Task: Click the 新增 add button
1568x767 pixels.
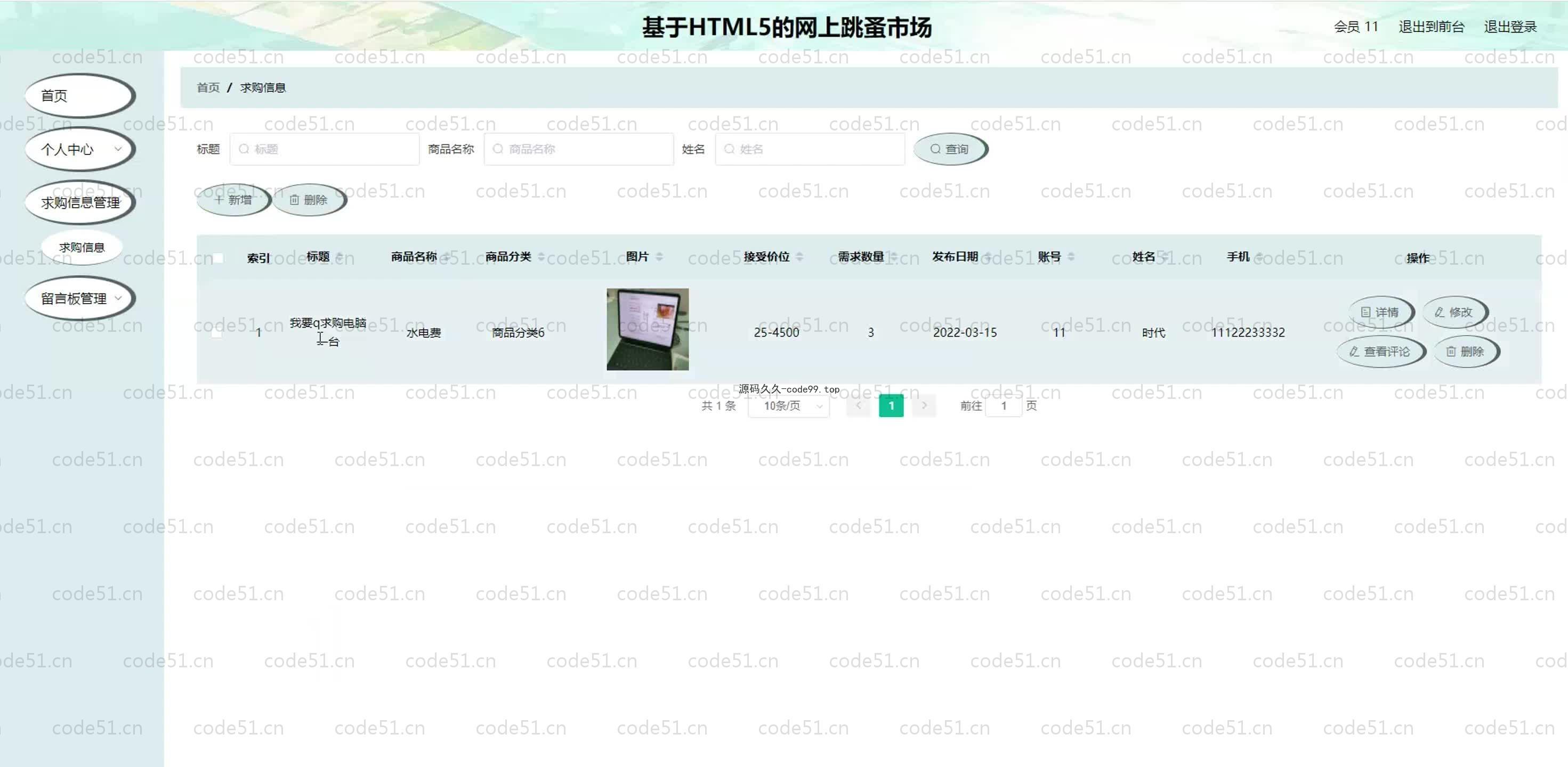Action: pos(234,200)
